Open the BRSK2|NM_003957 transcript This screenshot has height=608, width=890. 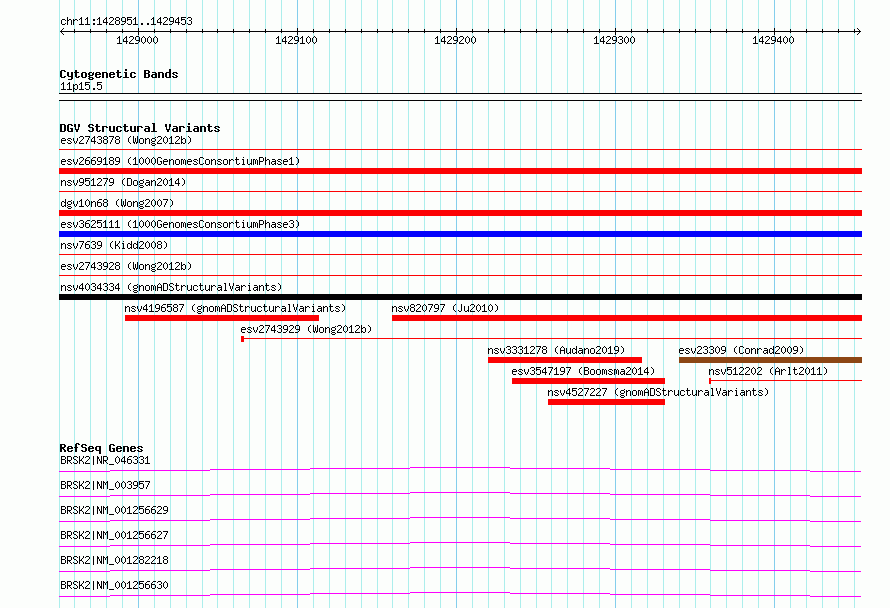(105, 485)
